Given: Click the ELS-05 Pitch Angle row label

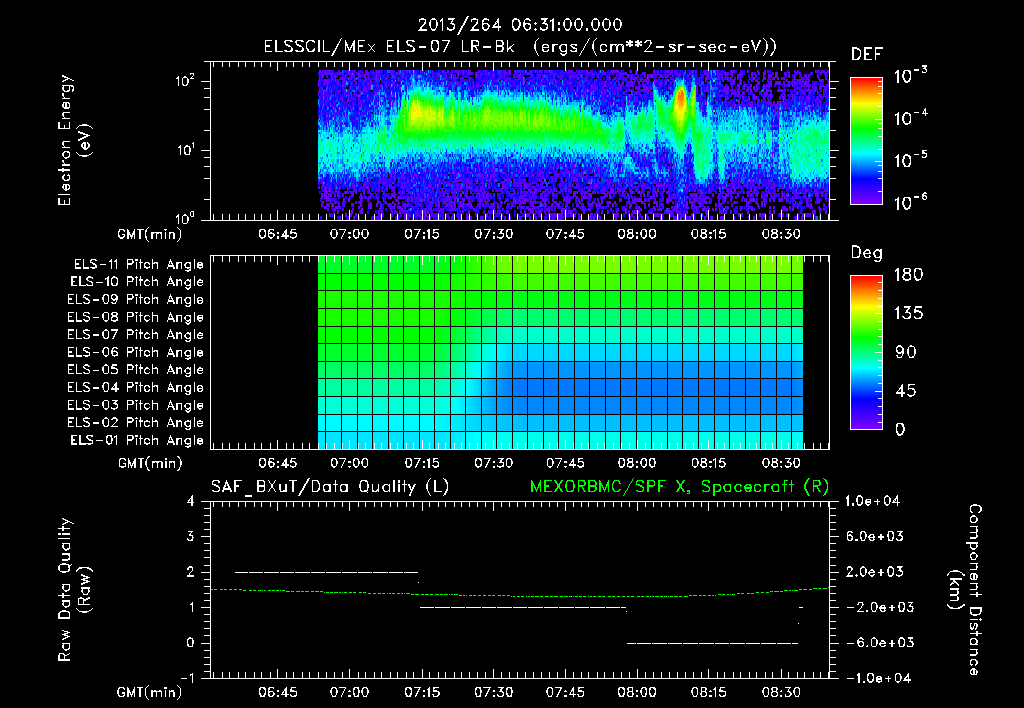Looking at the screenshot, I should pyautogui.click(x=136, y=370).
